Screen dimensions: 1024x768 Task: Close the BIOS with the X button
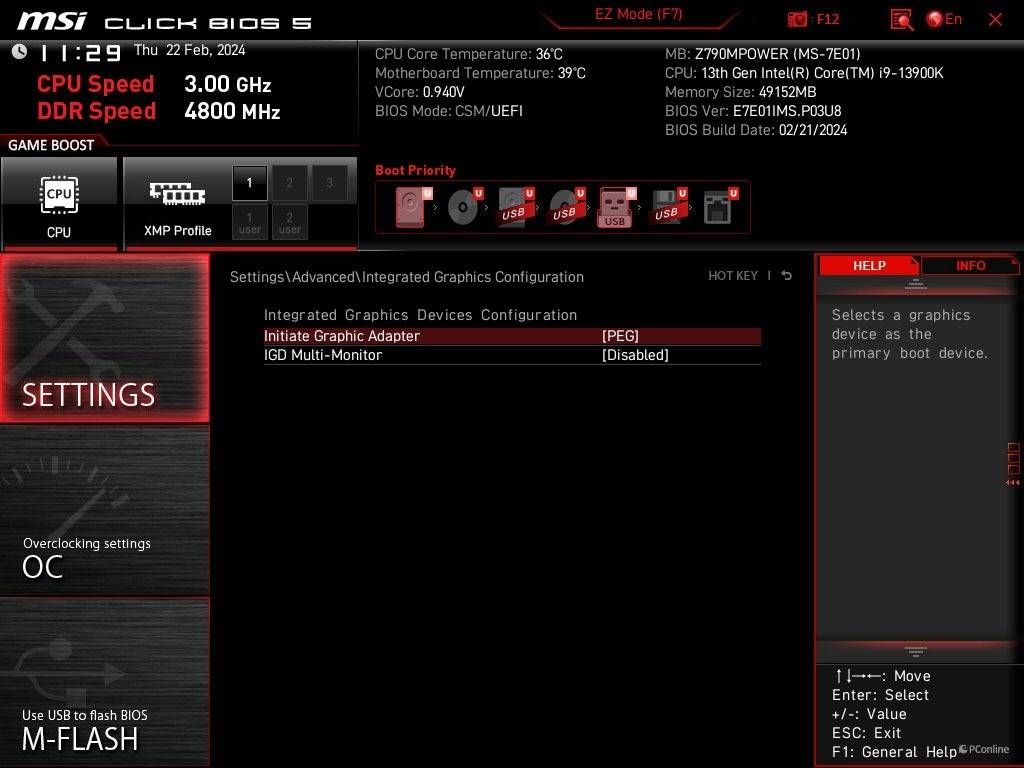[x=995, y=20]
